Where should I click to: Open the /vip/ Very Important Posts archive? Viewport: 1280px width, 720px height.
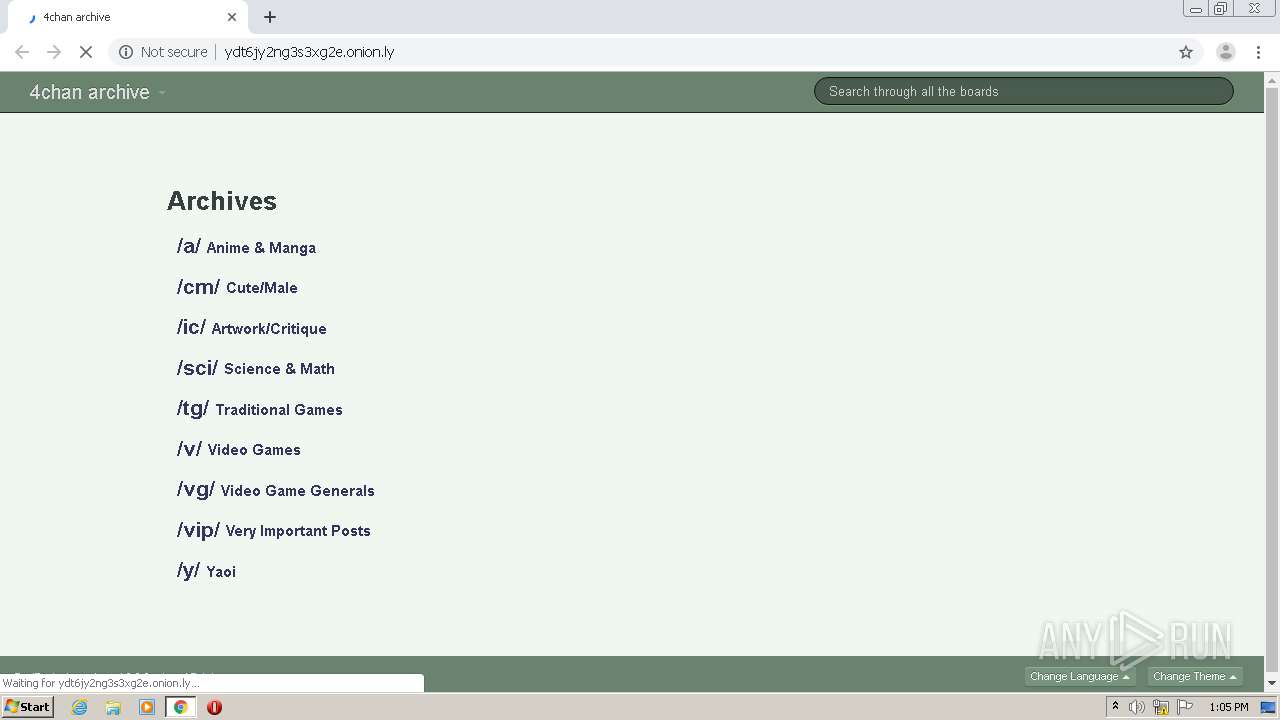(x=274, y=530)
